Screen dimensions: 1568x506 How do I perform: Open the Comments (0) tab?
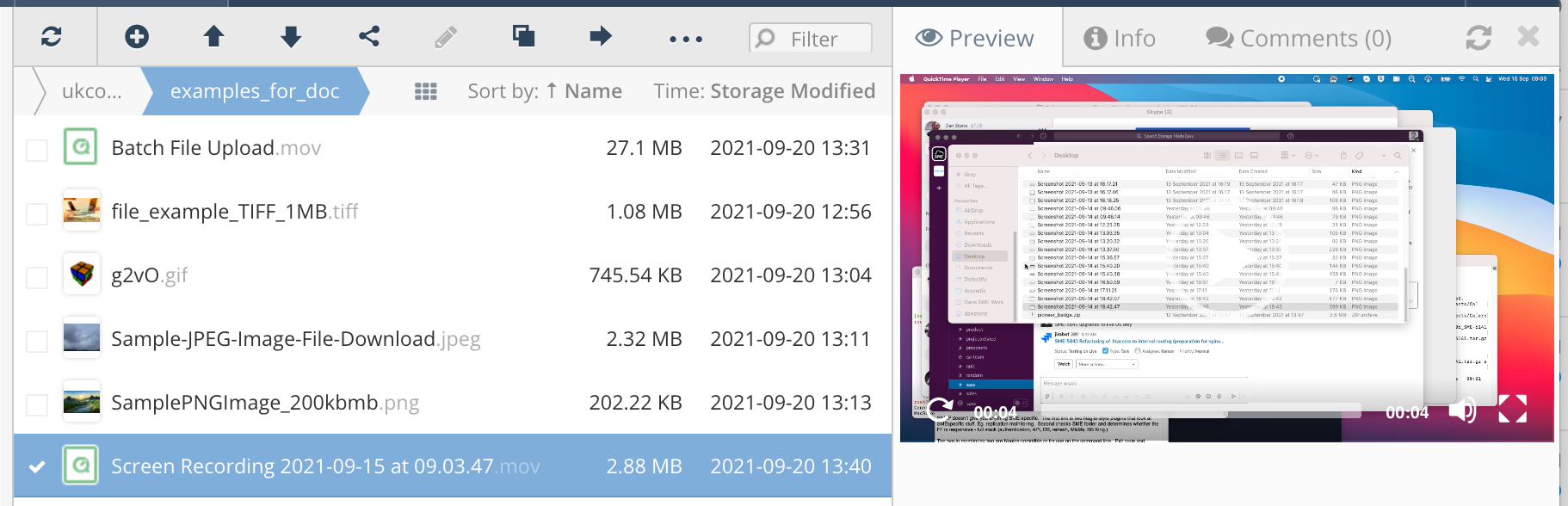pos(1299,39)
